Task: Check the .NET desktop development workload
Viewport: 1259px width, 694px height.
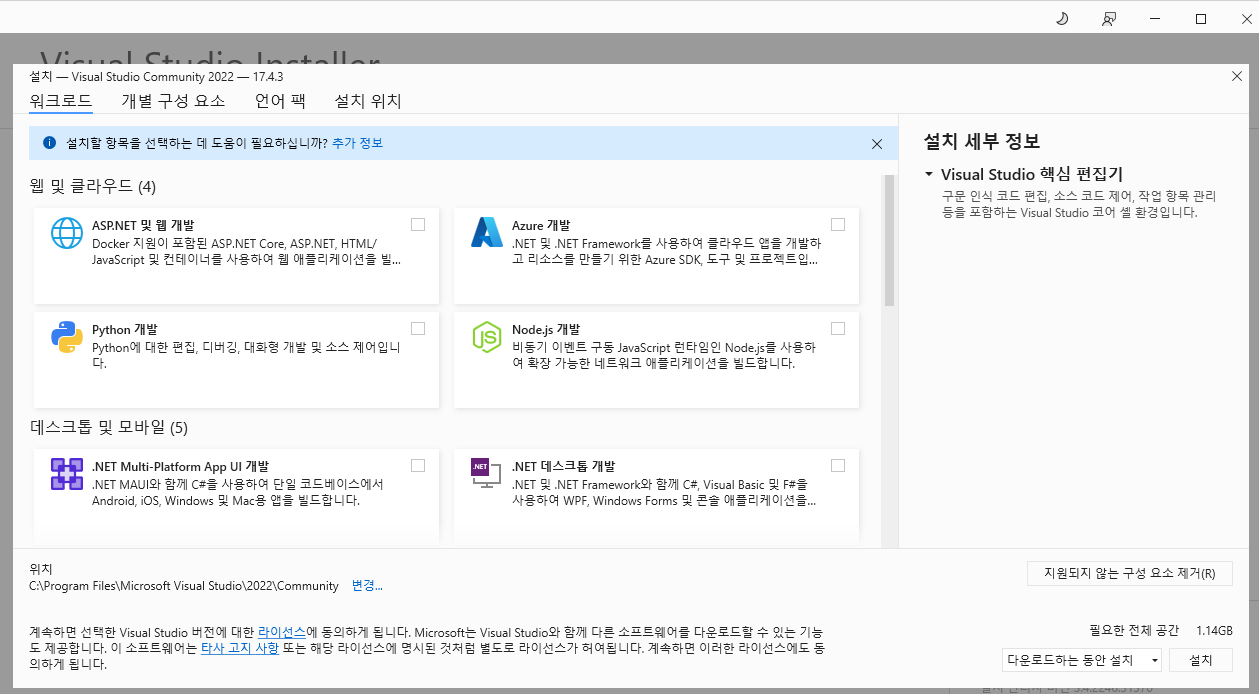Action: pyautogui.click(x=838, y=465)
